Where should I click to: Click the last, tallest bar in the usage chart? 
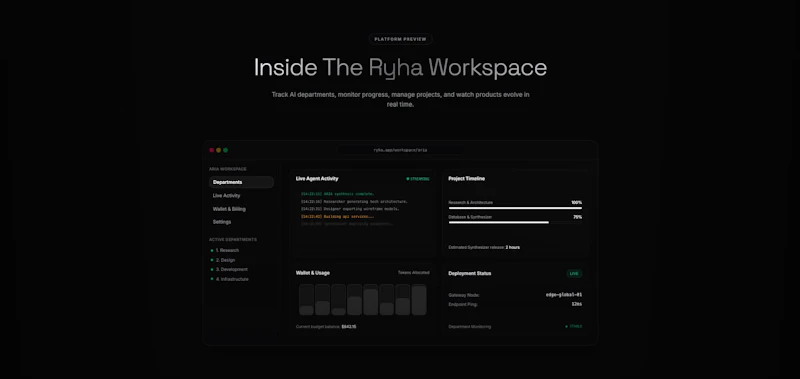(419, 300)
